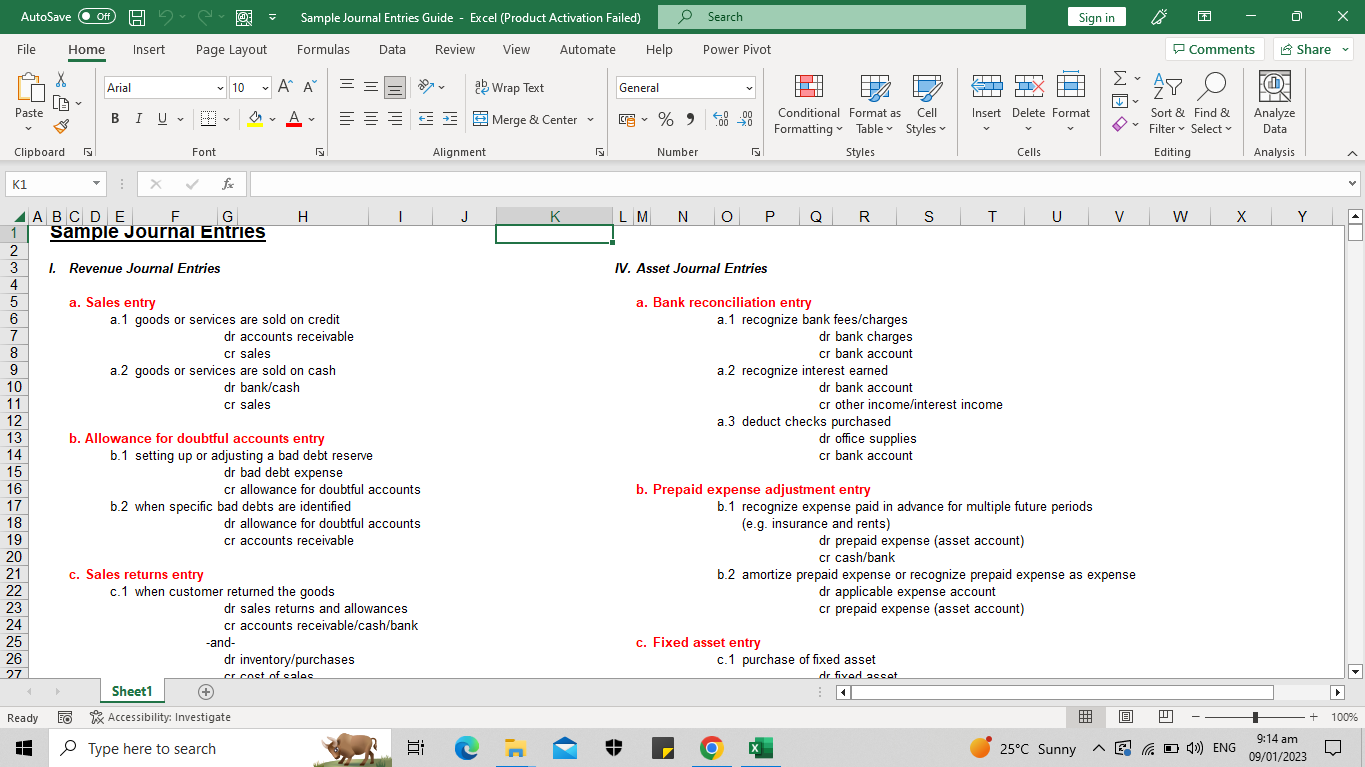
Task: Open Sort & Filter dropdown
Action: [x=1167, y=104]
